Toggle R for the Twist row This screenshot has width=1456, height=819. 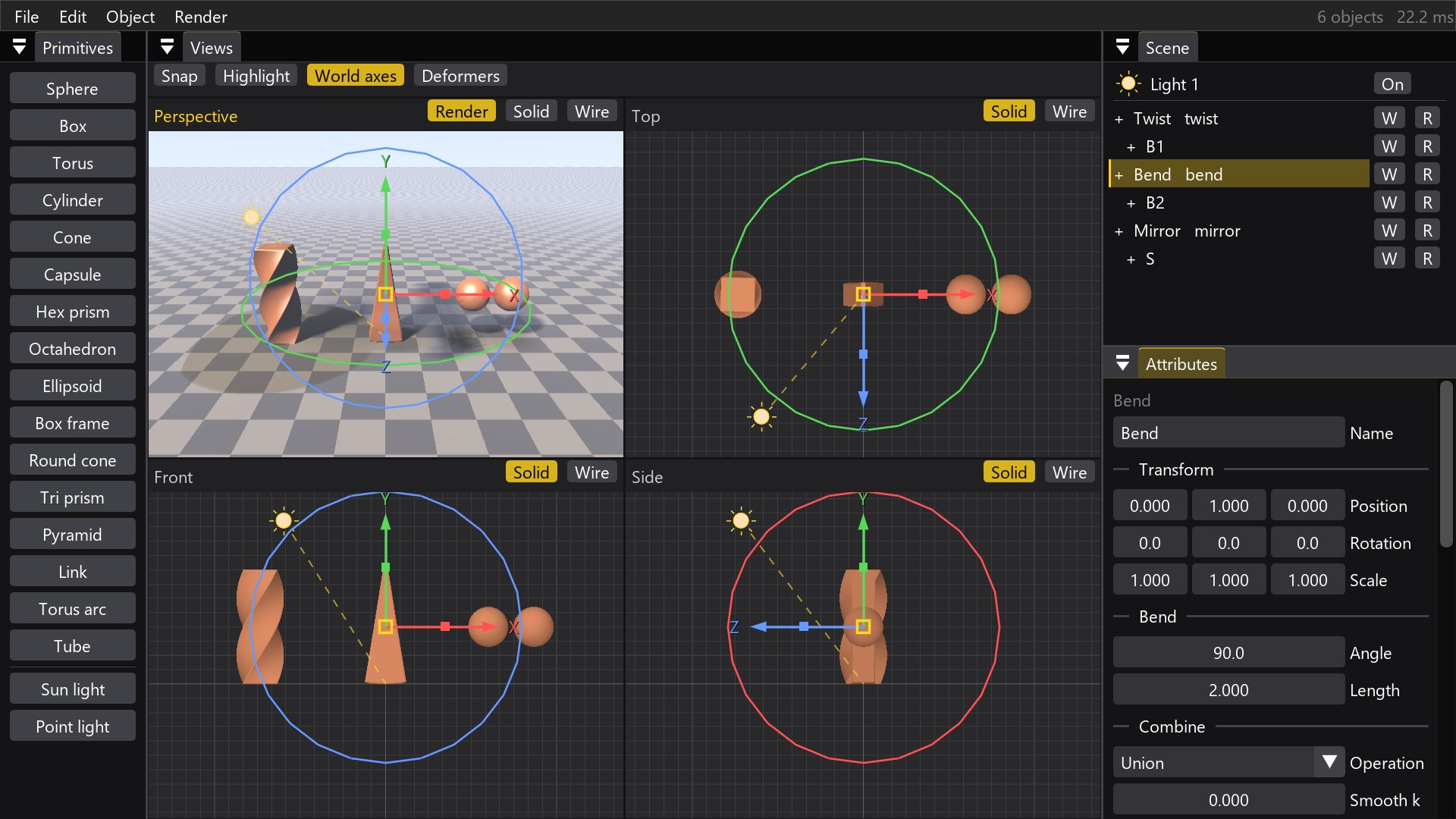point(1427,118)
